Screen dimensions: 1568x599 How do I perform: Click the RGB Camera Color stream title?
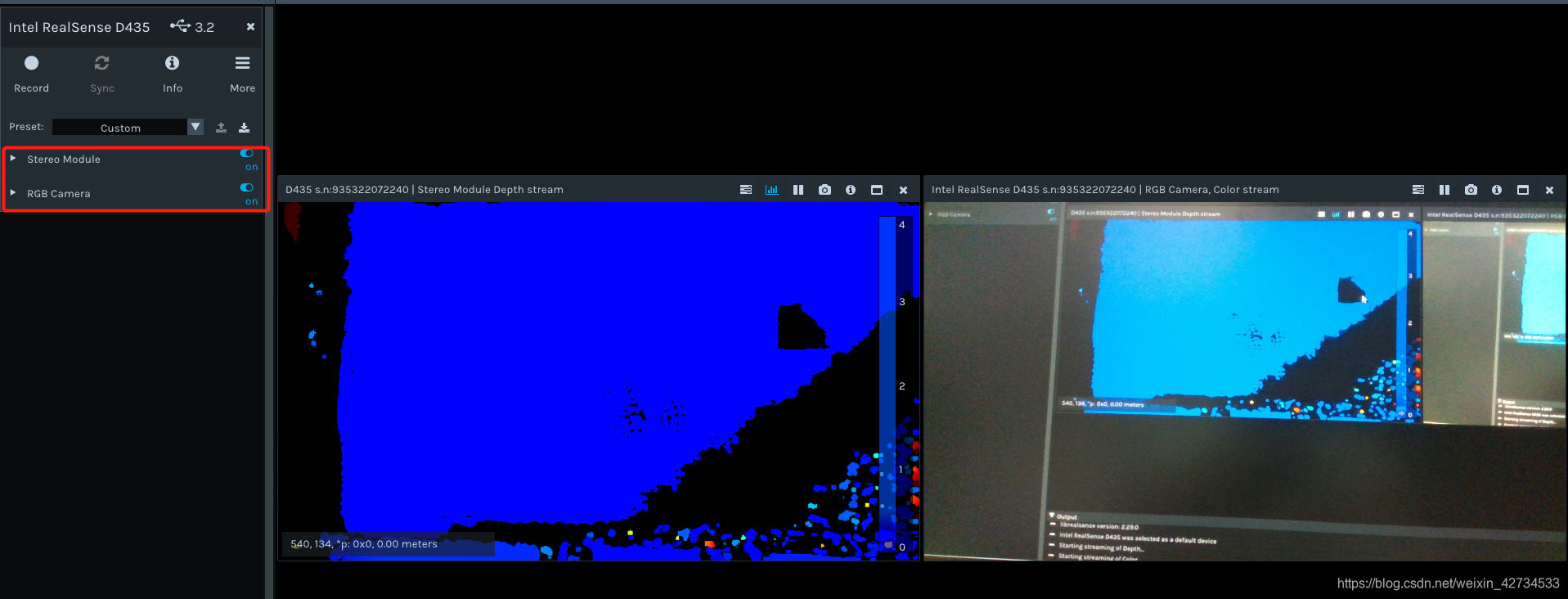1105,190
